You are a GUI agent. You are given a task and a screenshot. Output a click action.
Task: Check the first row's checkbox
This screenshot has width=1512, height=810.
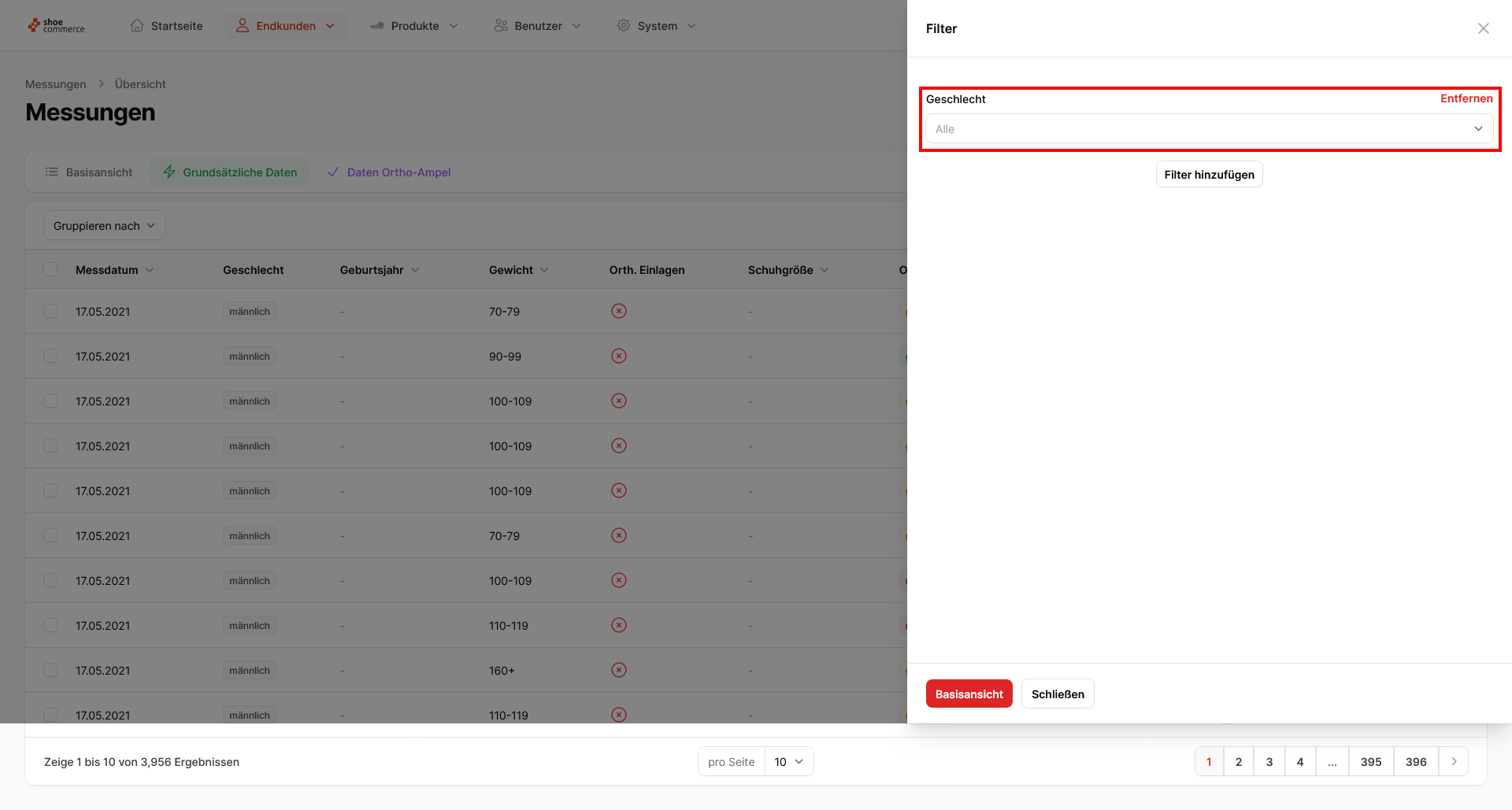click(50, 311)
